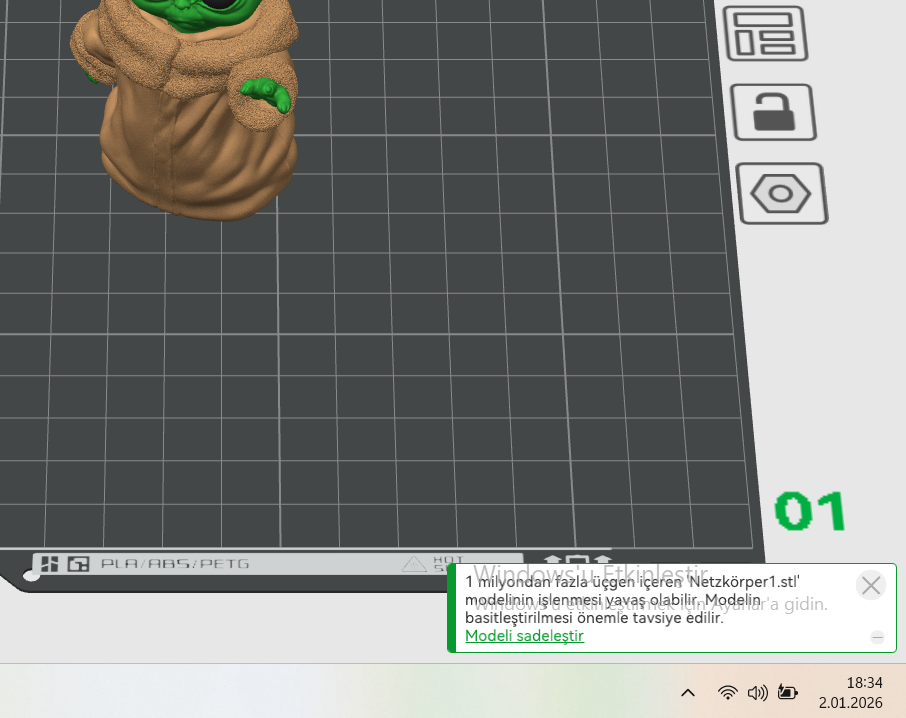Toggle the plate lock icon
This screenshot has width=906, height=718.
772,112
